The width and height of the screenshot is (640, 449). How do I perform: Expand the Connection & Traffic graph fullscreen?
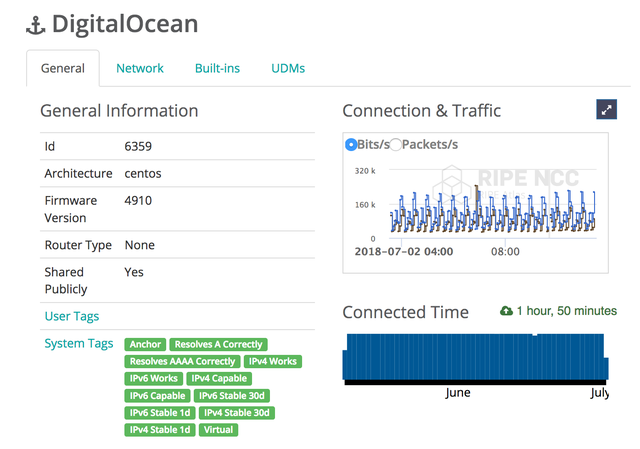pos(606,109)
